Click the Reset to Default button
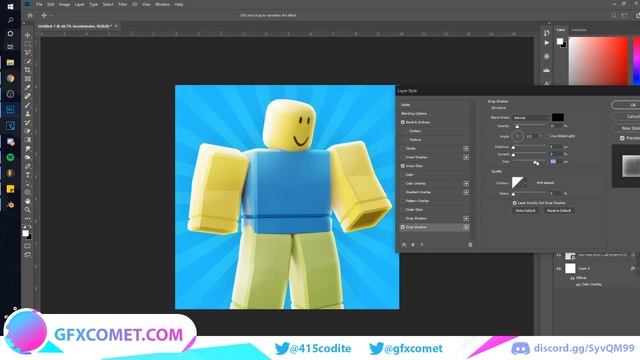Screen dimensions: 640x360 (559, 211)
